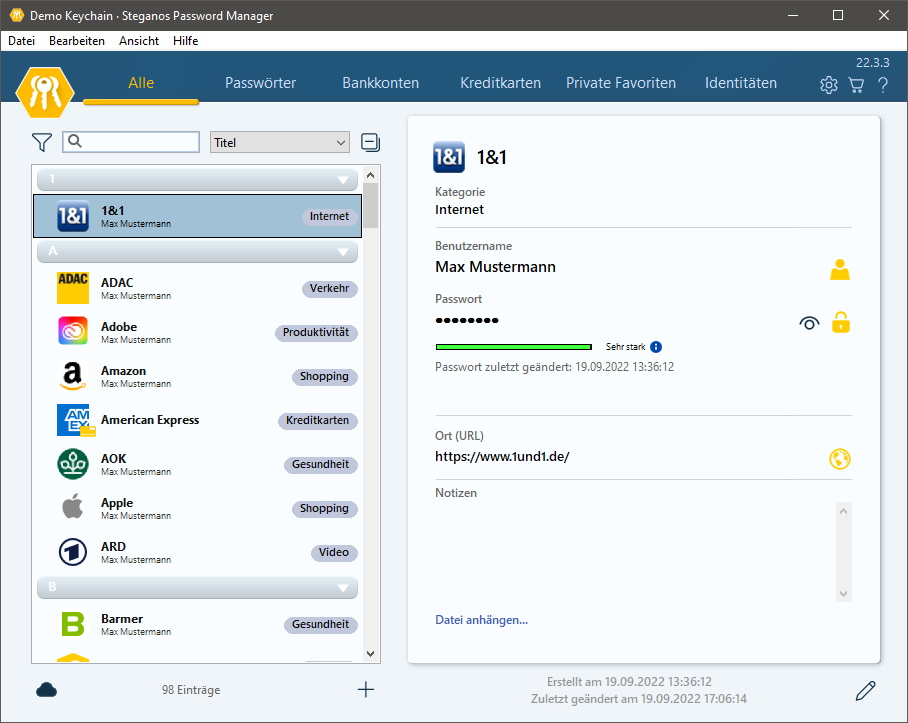
Task: Click the Produktivität tag on Adobe
Action: coord(316,332)
